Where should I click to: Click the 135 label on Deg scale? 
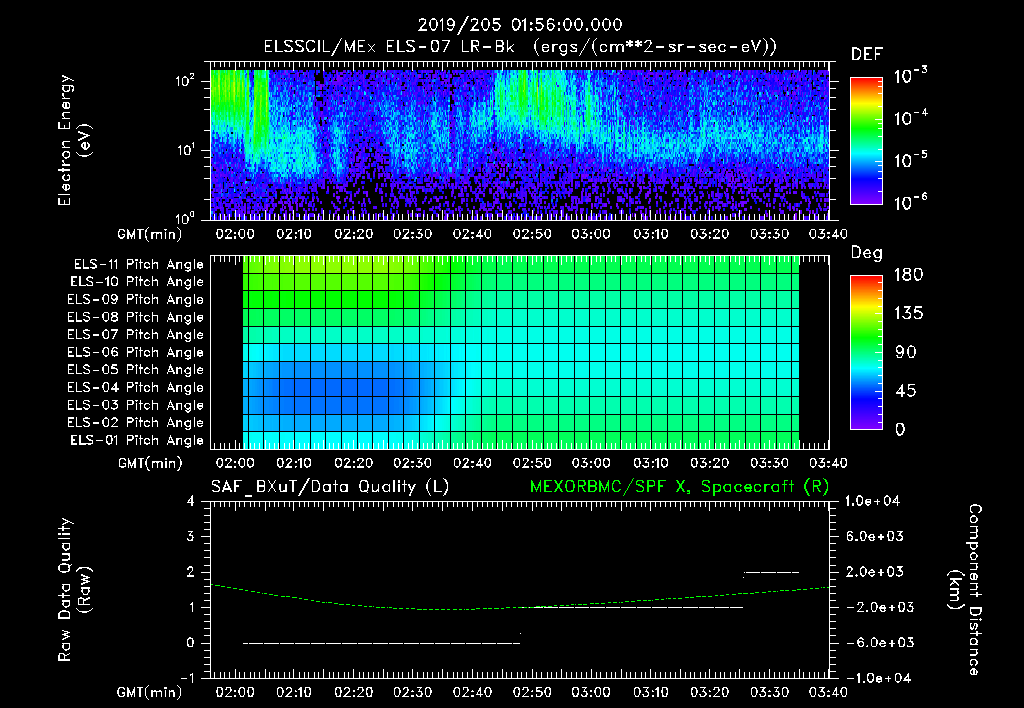coord(908,314)
